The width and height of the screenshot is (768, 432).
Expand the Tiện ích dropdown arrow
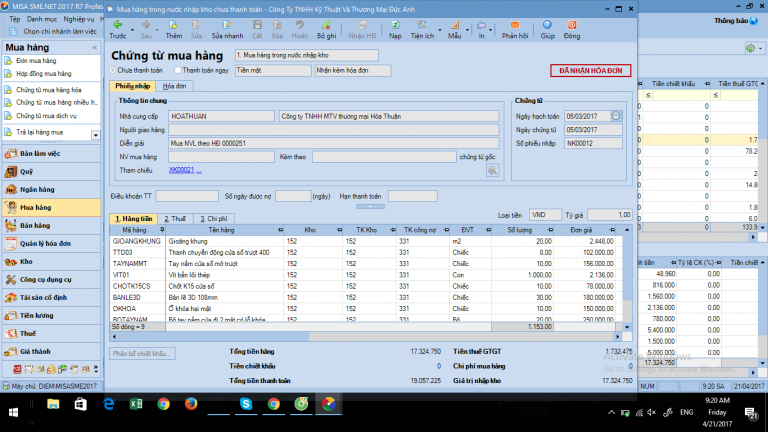point(439,30)
